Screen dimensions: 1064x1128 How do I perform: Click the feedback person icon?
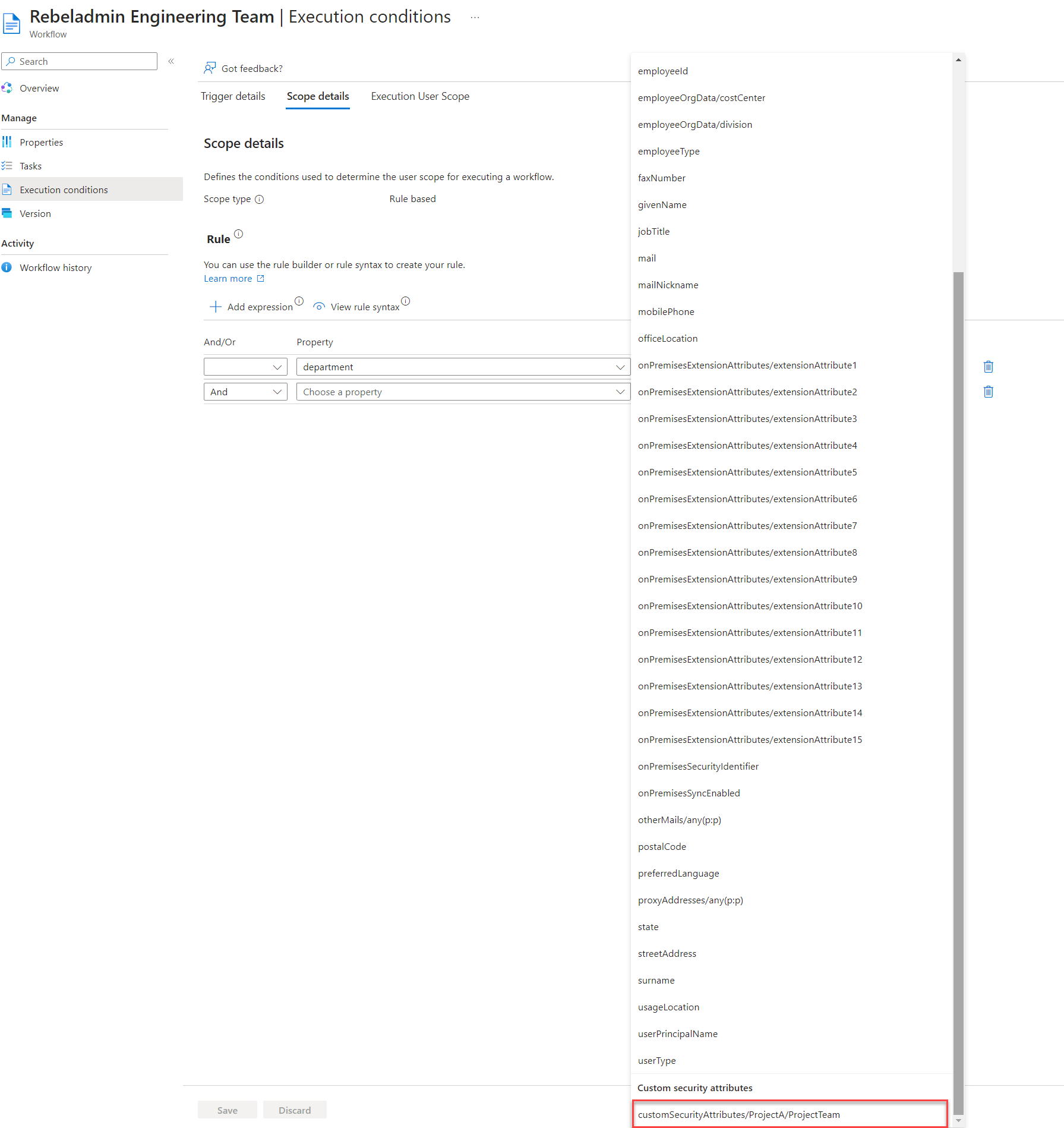(210, 68)
